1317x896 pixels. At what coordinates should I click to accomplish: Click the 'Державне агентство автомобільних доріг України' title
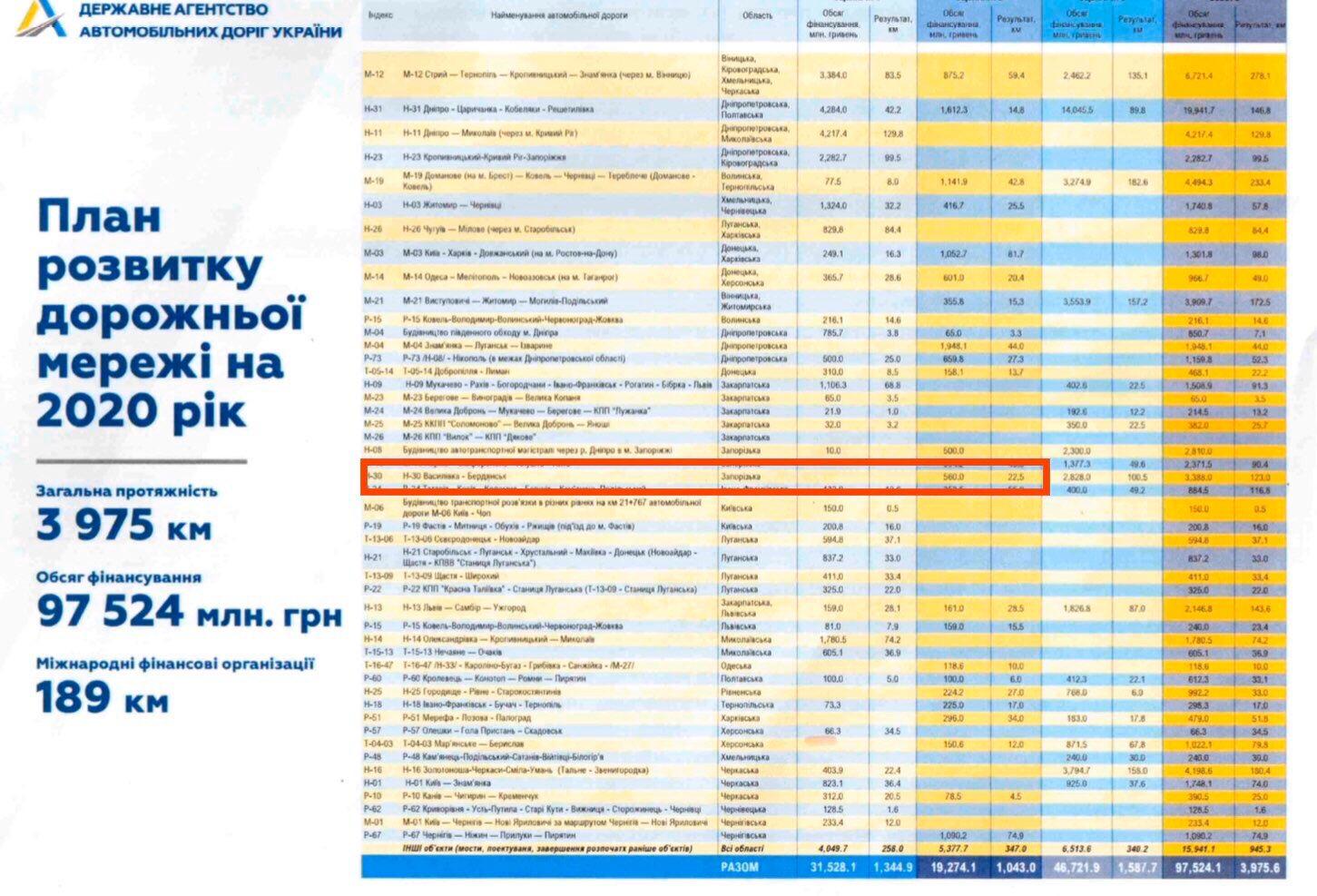210,20
